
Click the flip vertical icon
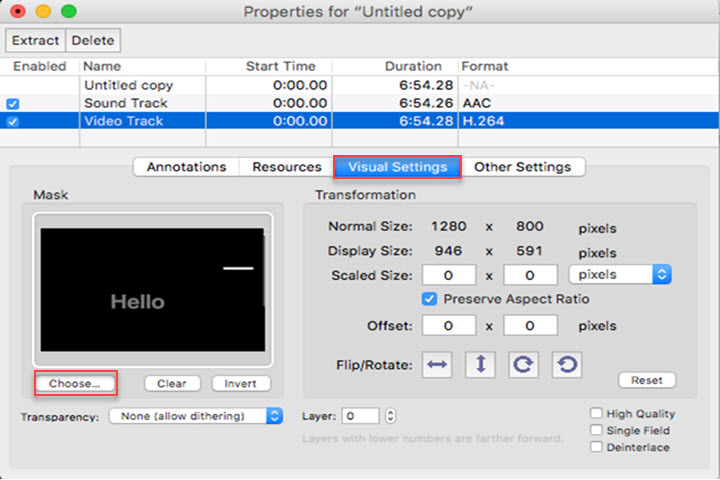pos(480,365)
